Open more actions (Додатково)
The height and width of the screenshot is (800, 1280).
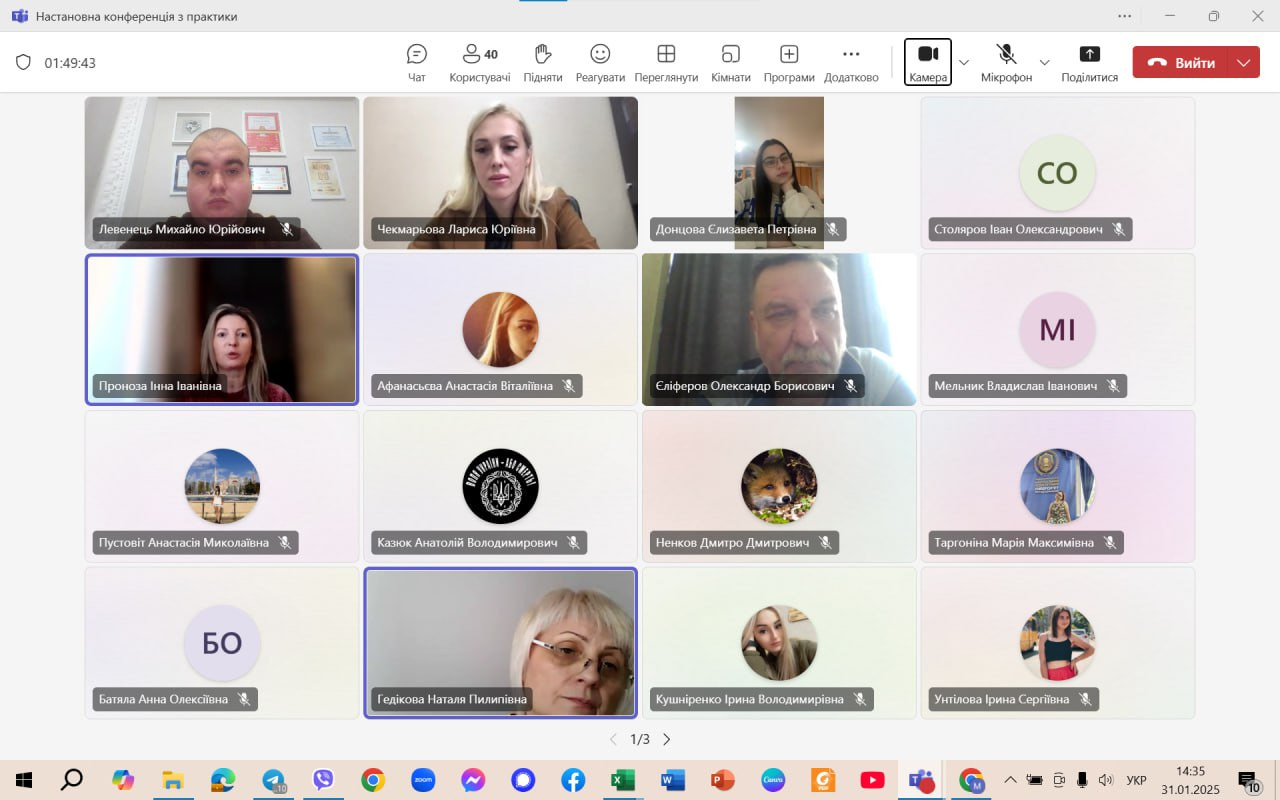(x=851, y=63)
